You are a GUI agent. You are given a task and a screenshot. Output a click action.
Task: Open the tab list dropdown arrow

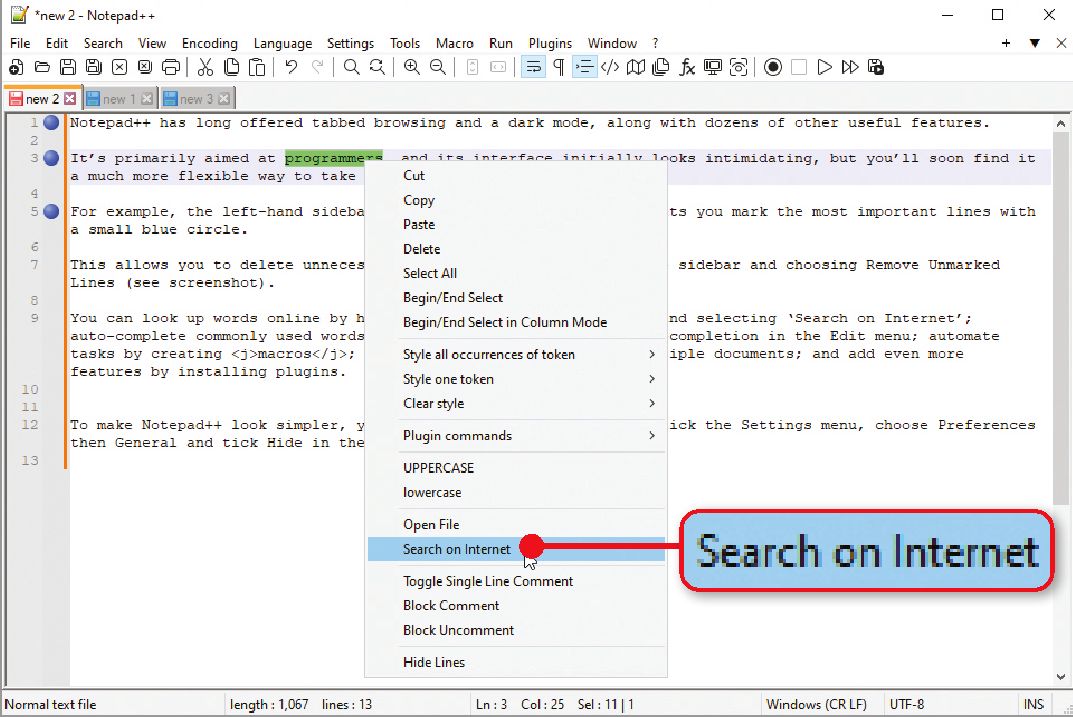click(1035, 43)
